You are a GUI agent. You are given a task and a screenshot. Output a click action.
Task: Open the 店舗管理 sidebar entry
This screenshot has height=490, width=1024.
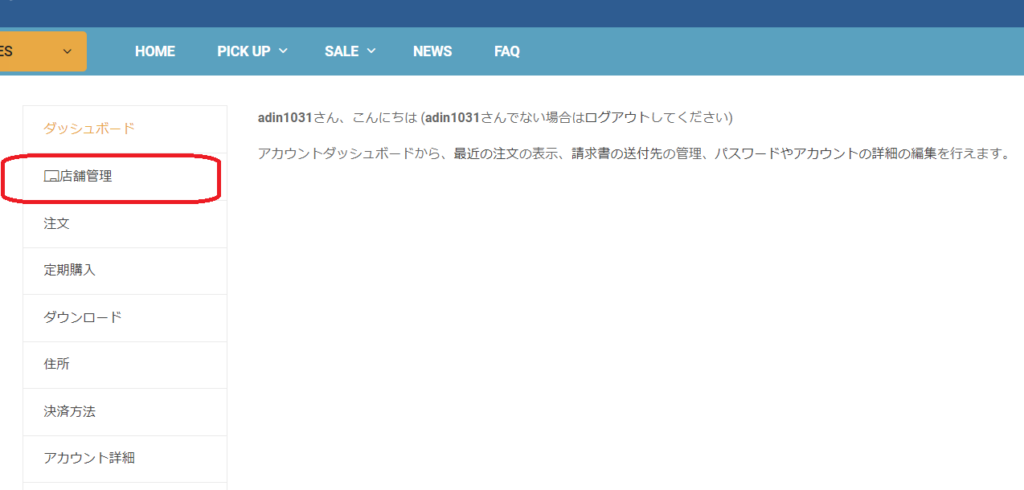coord(86,177)
